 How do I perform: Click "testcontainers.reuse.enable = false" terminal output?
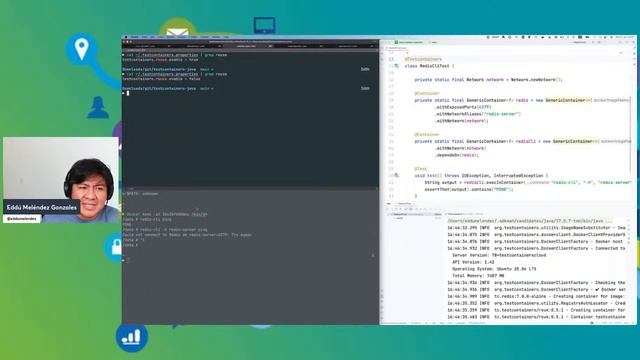(162, 78)
